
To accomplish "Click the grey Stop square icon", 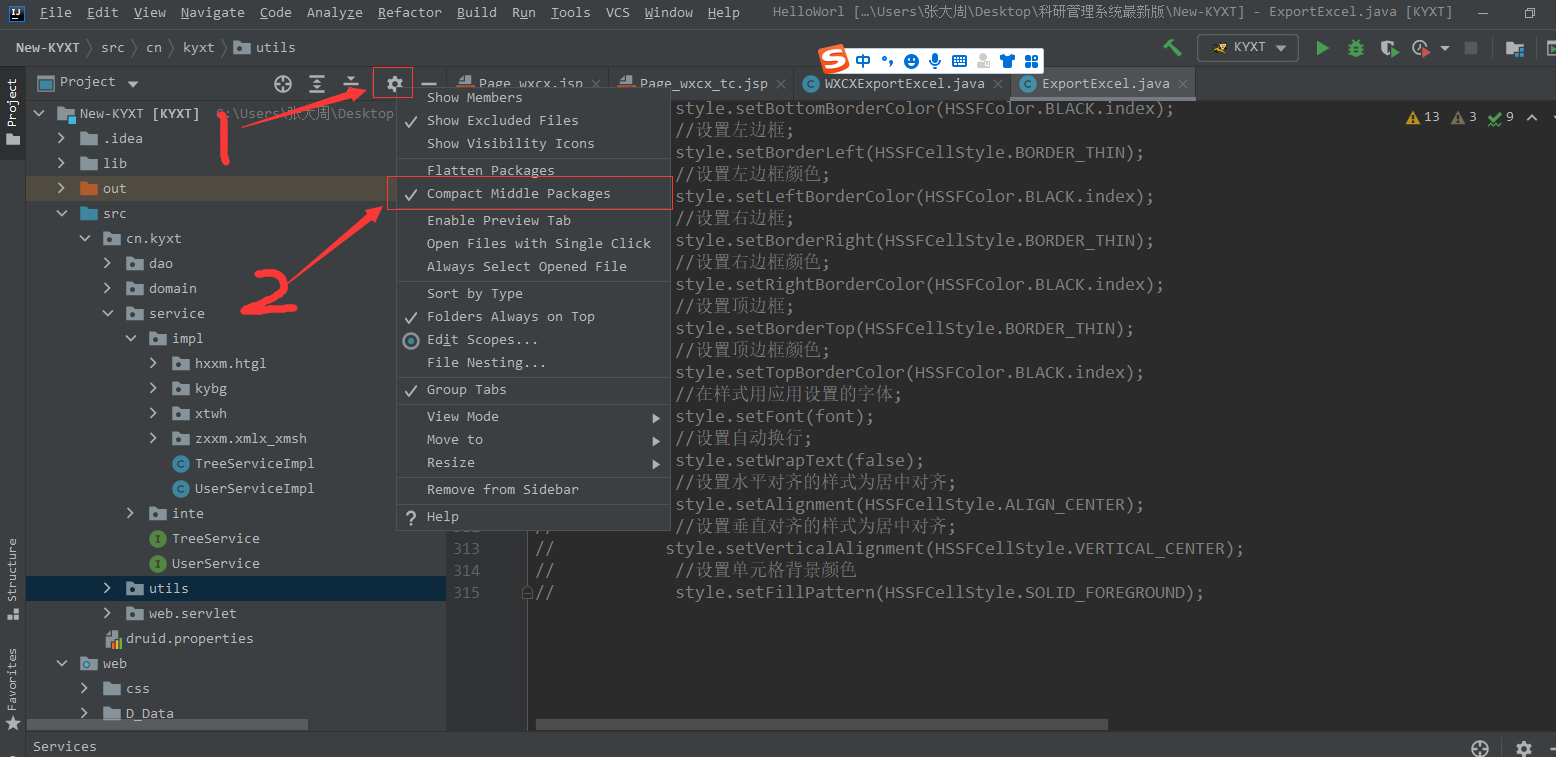I will tap(1471, 48).
